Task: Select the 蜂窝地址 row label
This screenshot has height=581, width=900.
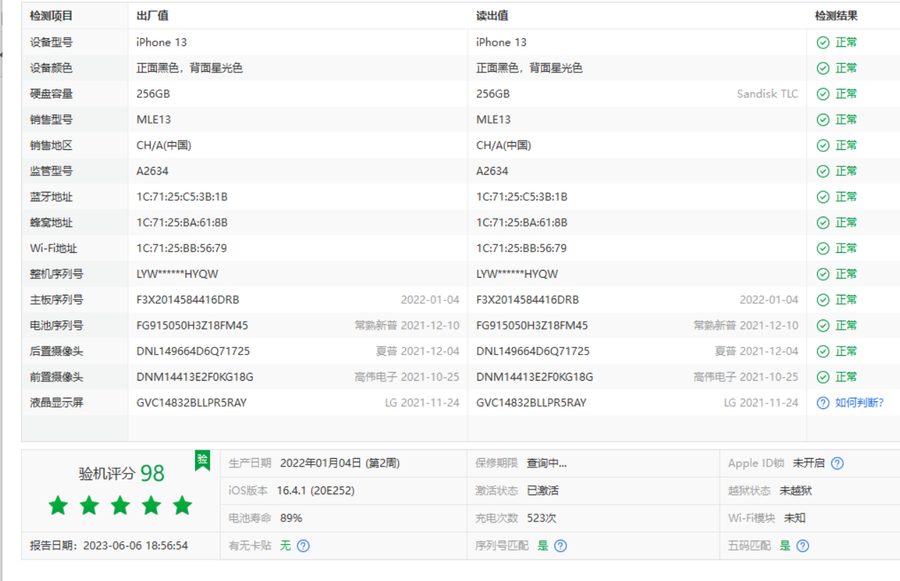Action: click(51, 223)
